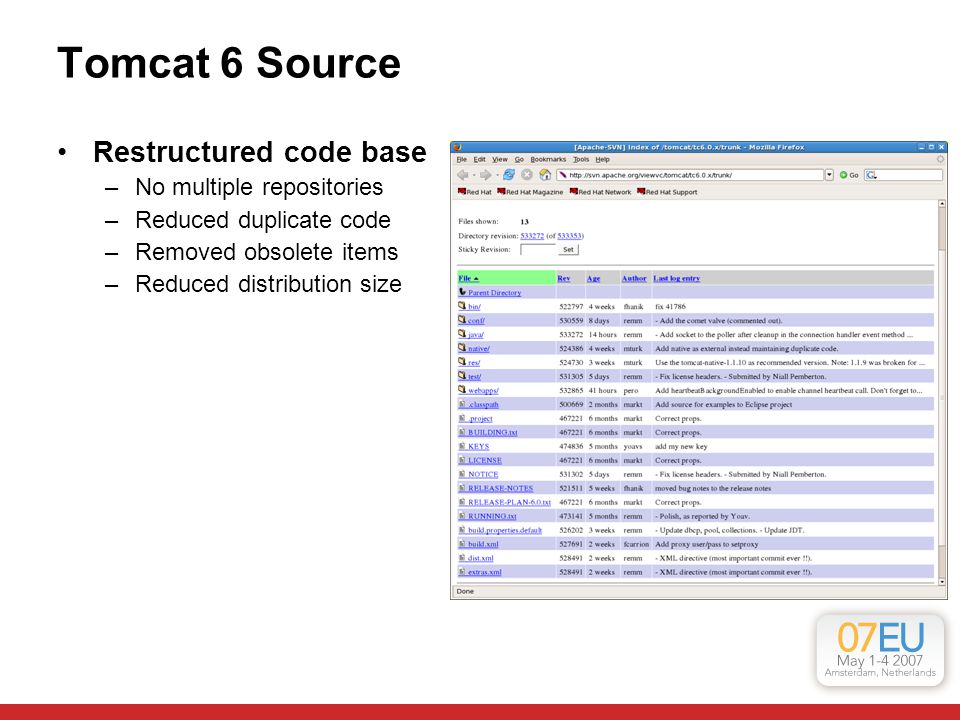Click the URL address bar field
Viewport: 960px width, 720px height.
coord(690,175)
